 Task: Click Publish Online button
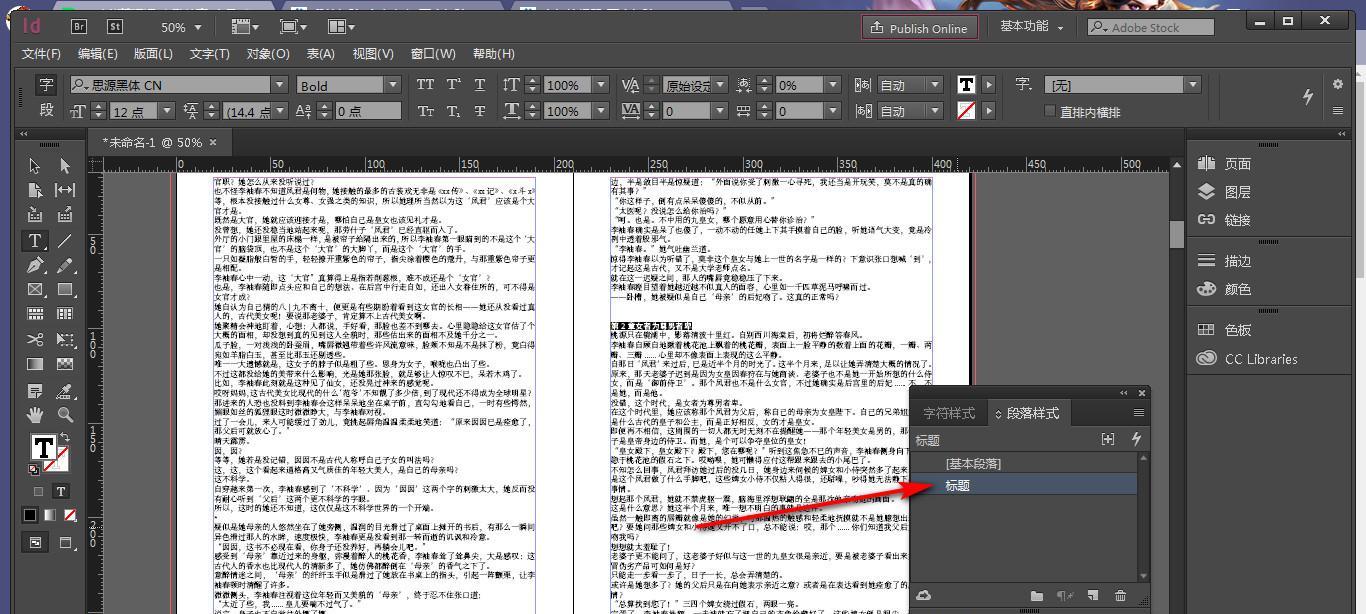(x=920, y=28)
